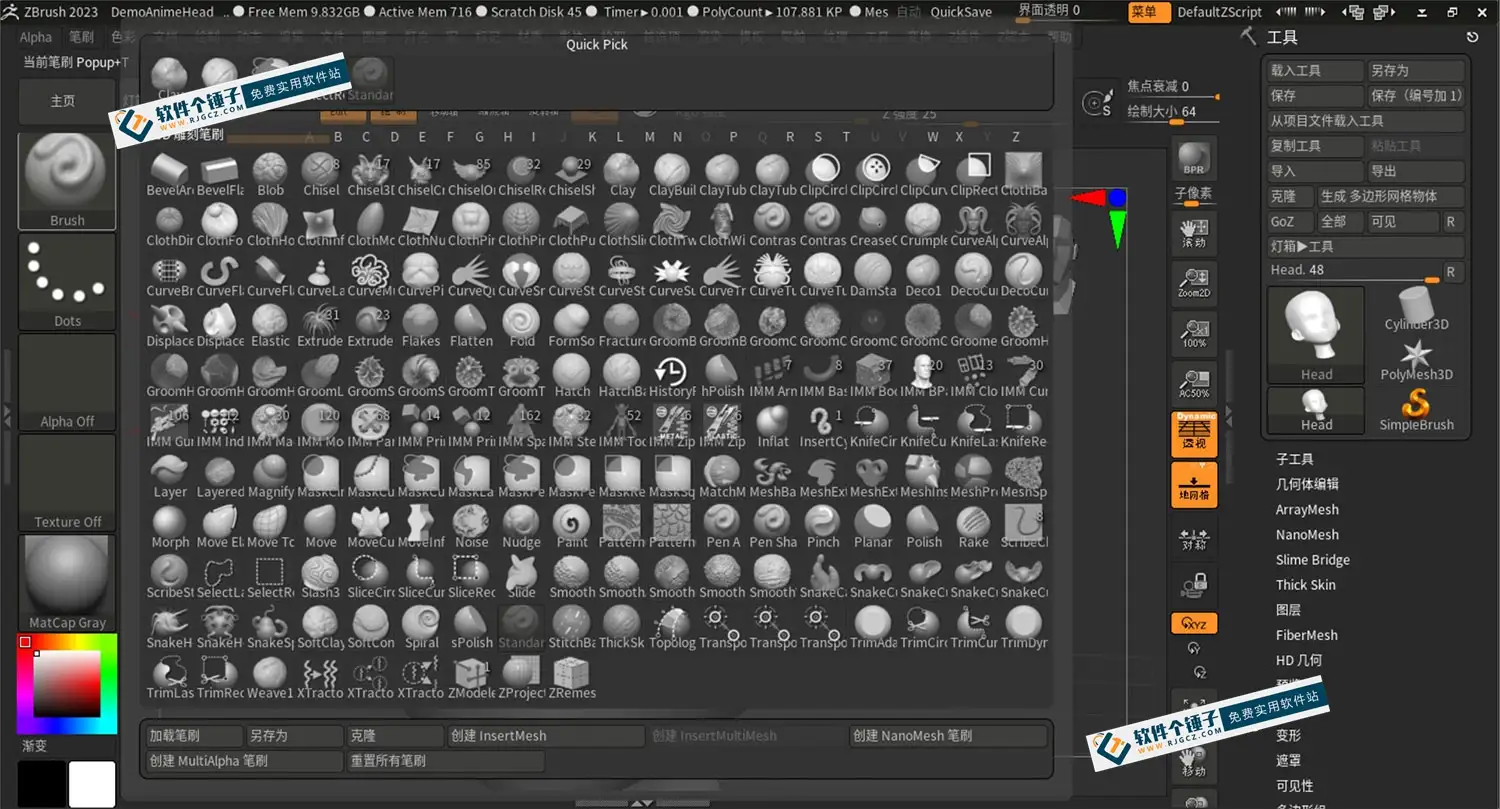The image size is (1500, 809).
Task: Select the DamStandard brush
Action: point(873,275)
